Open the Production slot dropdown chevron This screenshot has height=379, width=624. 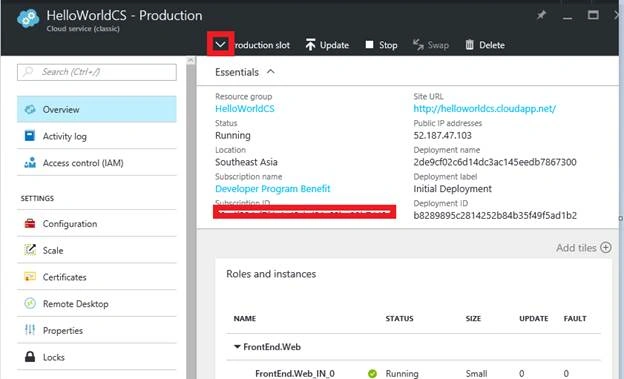click(220, 44)
